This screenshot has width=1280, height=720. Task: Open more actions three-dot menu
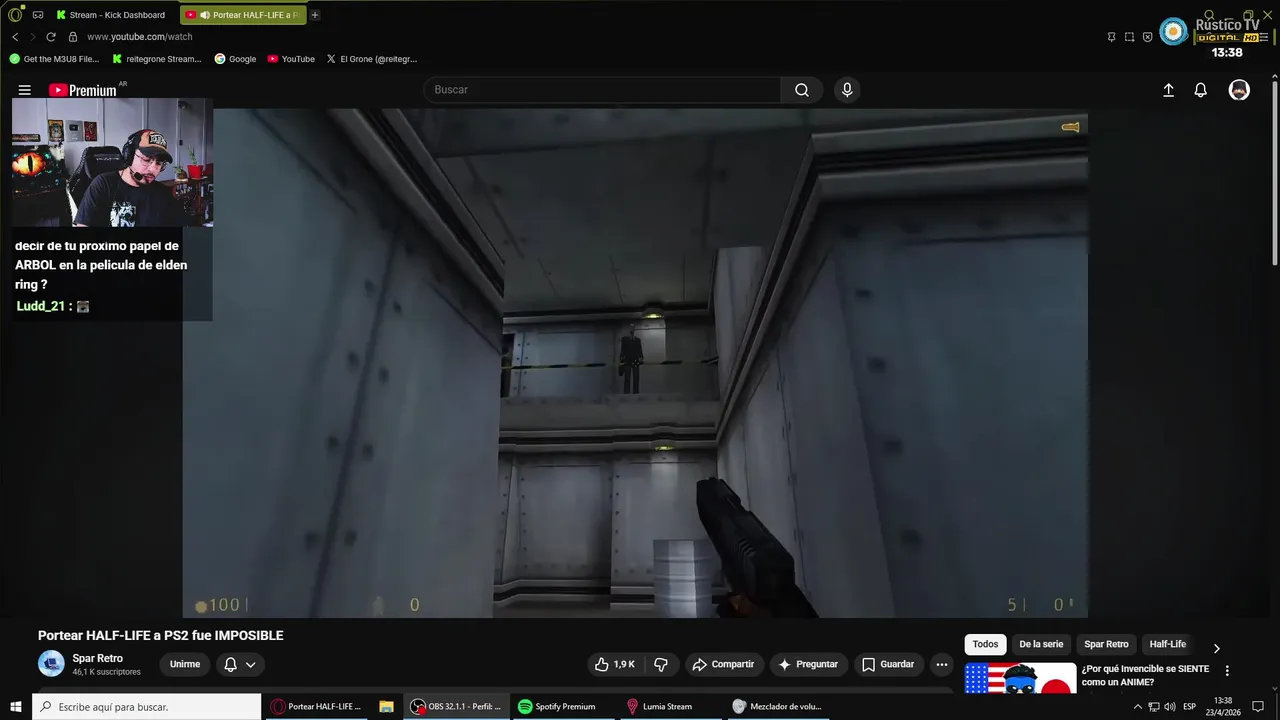click(942, 664)
